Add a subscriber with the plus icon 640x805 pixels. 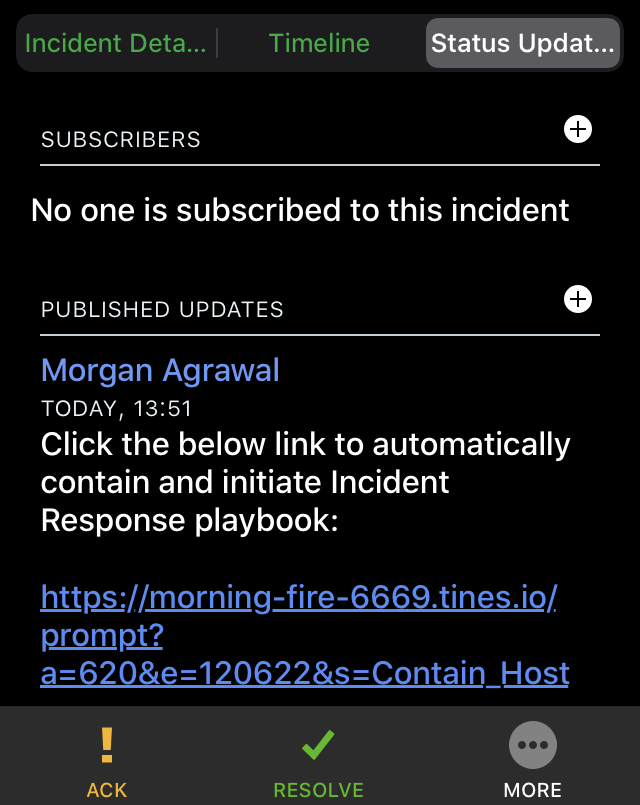pyautogui.click(x=578, y=129)
